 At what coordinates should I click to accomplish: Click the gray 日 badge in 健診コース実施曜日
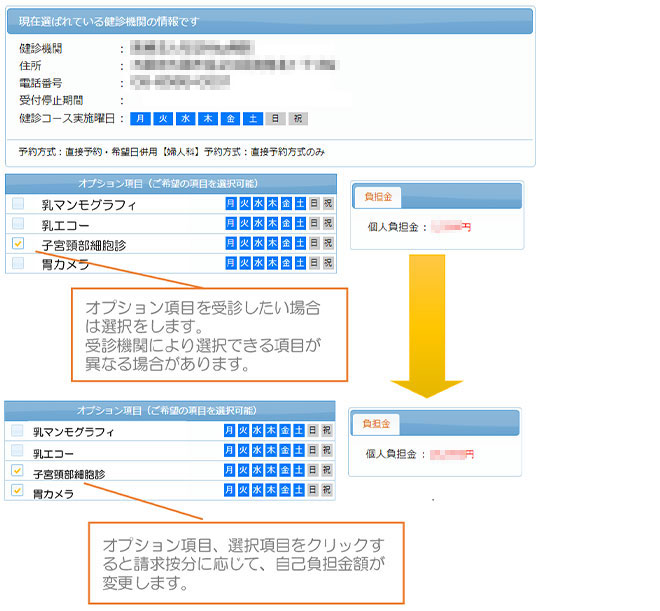point(275,119)
